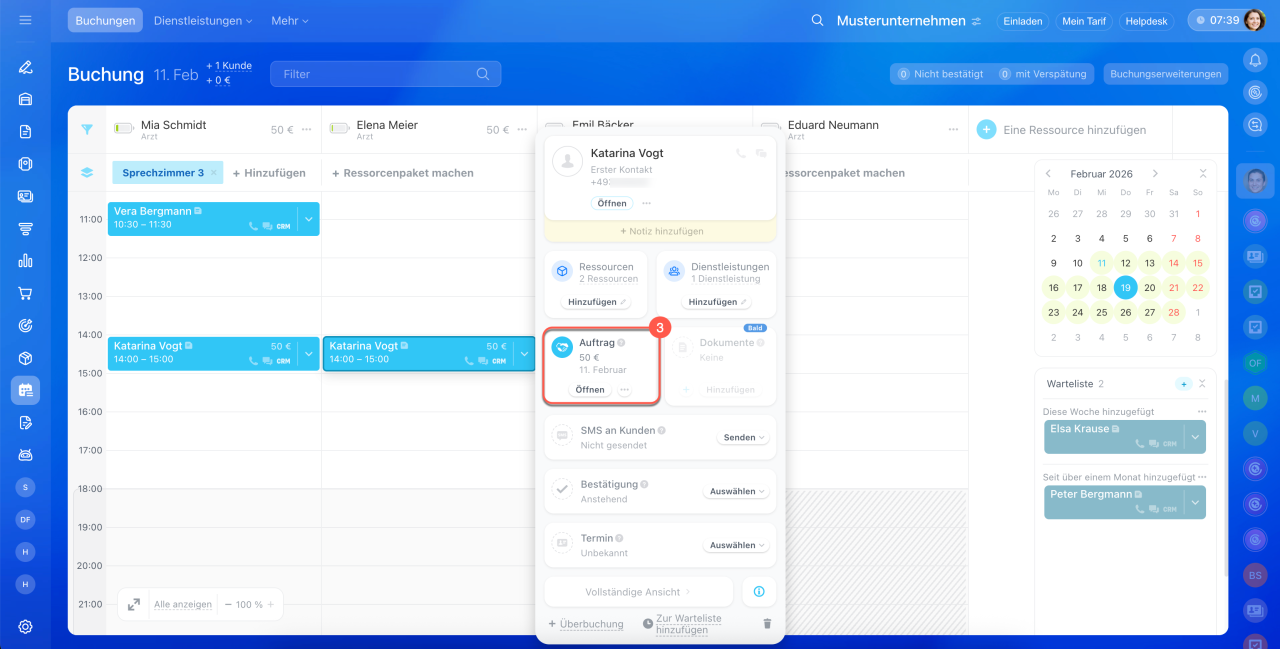
Task: Open the Dienstleistungen dropdown menu
Action: (203, 21)
